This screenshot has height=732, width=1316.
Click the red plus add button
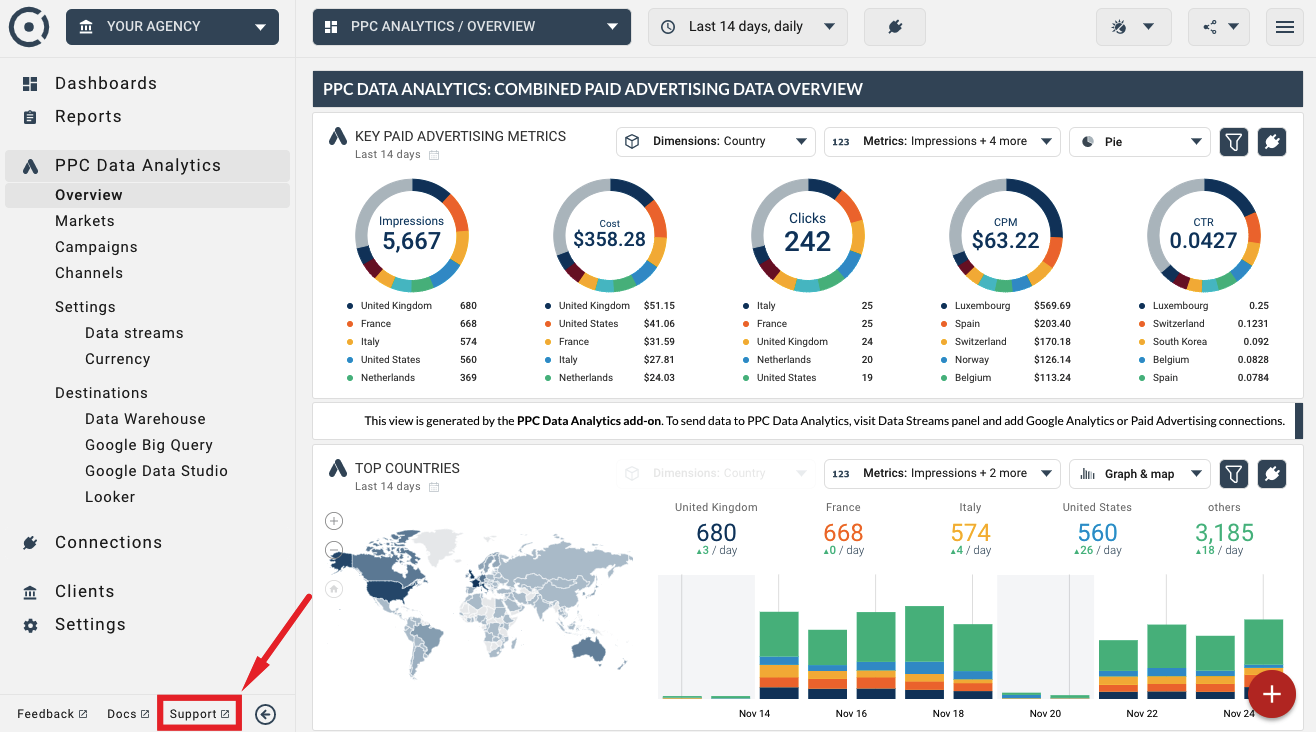pos(1272,695)
